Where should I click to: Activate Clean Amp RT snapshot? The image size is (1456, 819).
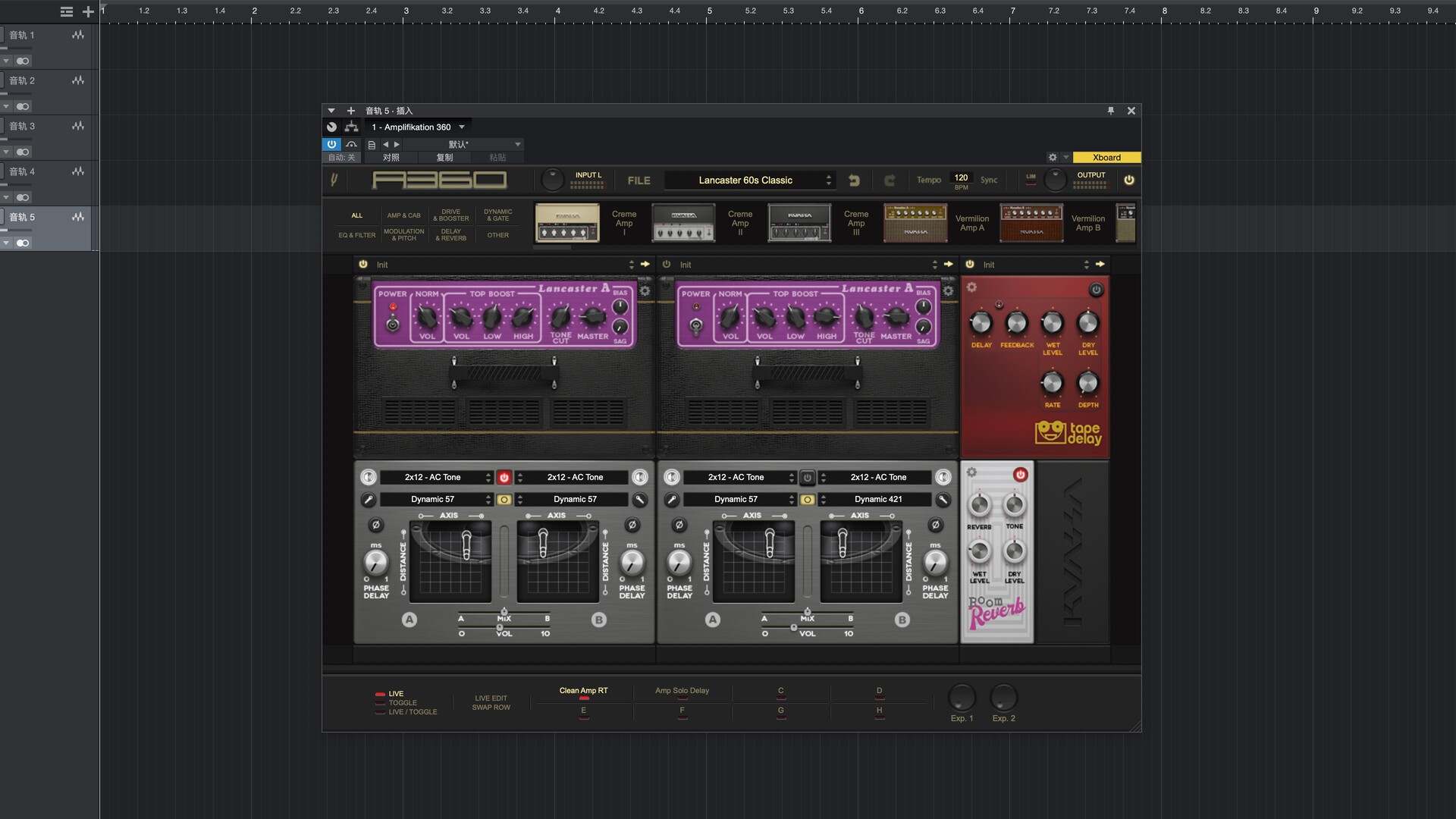[x=583, y=691]
